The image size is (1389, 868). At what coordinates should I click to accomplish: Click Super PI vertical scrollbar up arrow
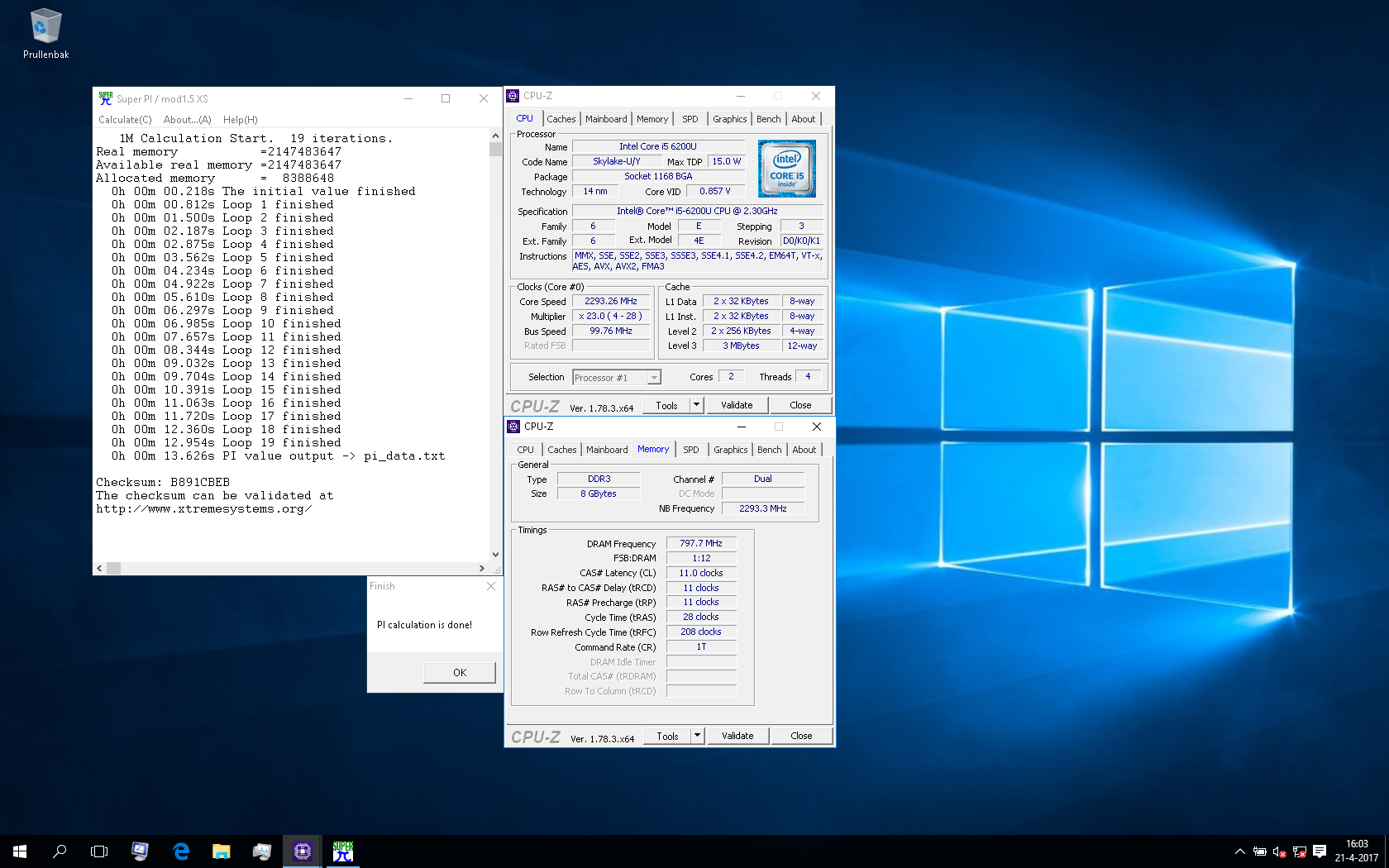pos(495,135)
